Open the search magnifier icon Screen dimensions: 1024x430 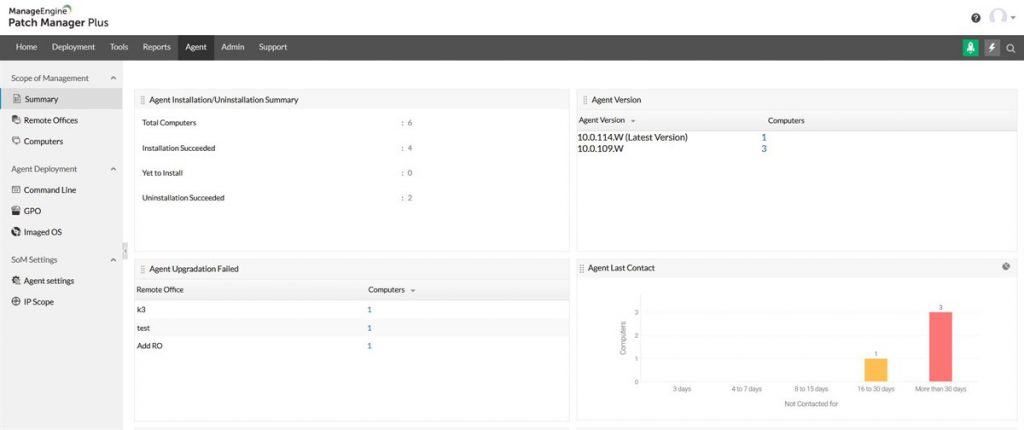coord(1011,48)
